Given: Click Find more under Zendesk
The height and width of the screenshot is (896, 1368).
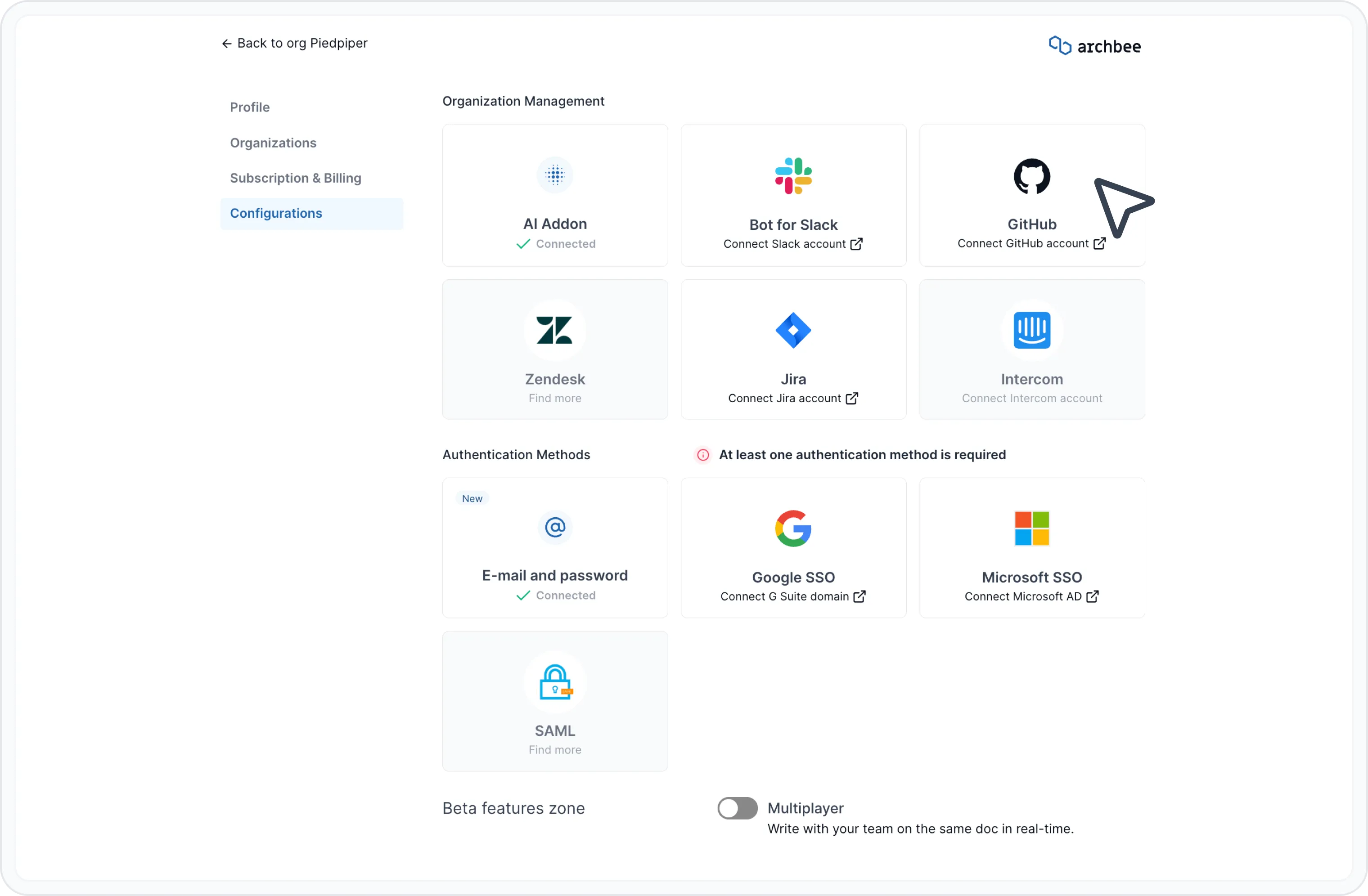Looking at the screenshot, I should (x=555, y=398).
